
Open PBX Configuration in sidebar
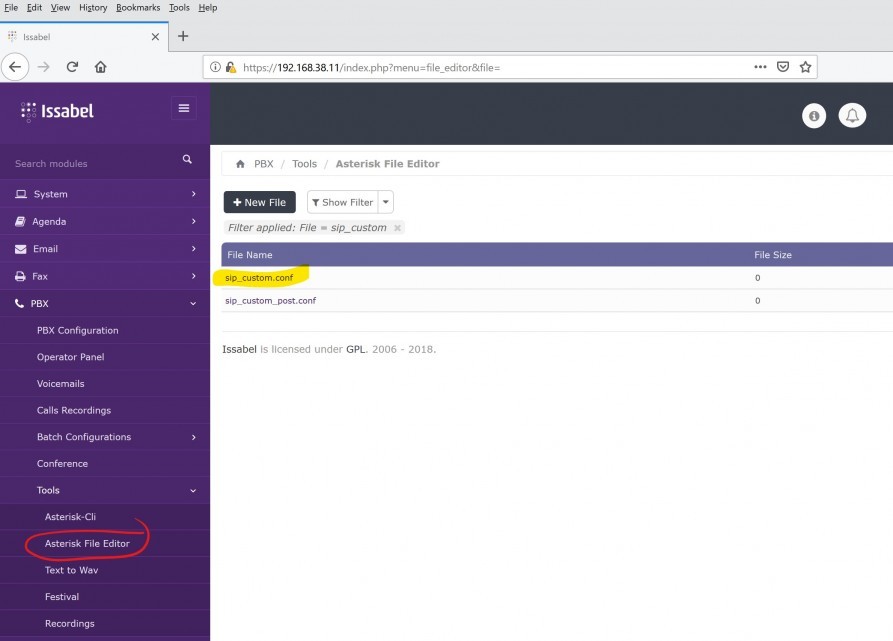[x=77, y=330]
